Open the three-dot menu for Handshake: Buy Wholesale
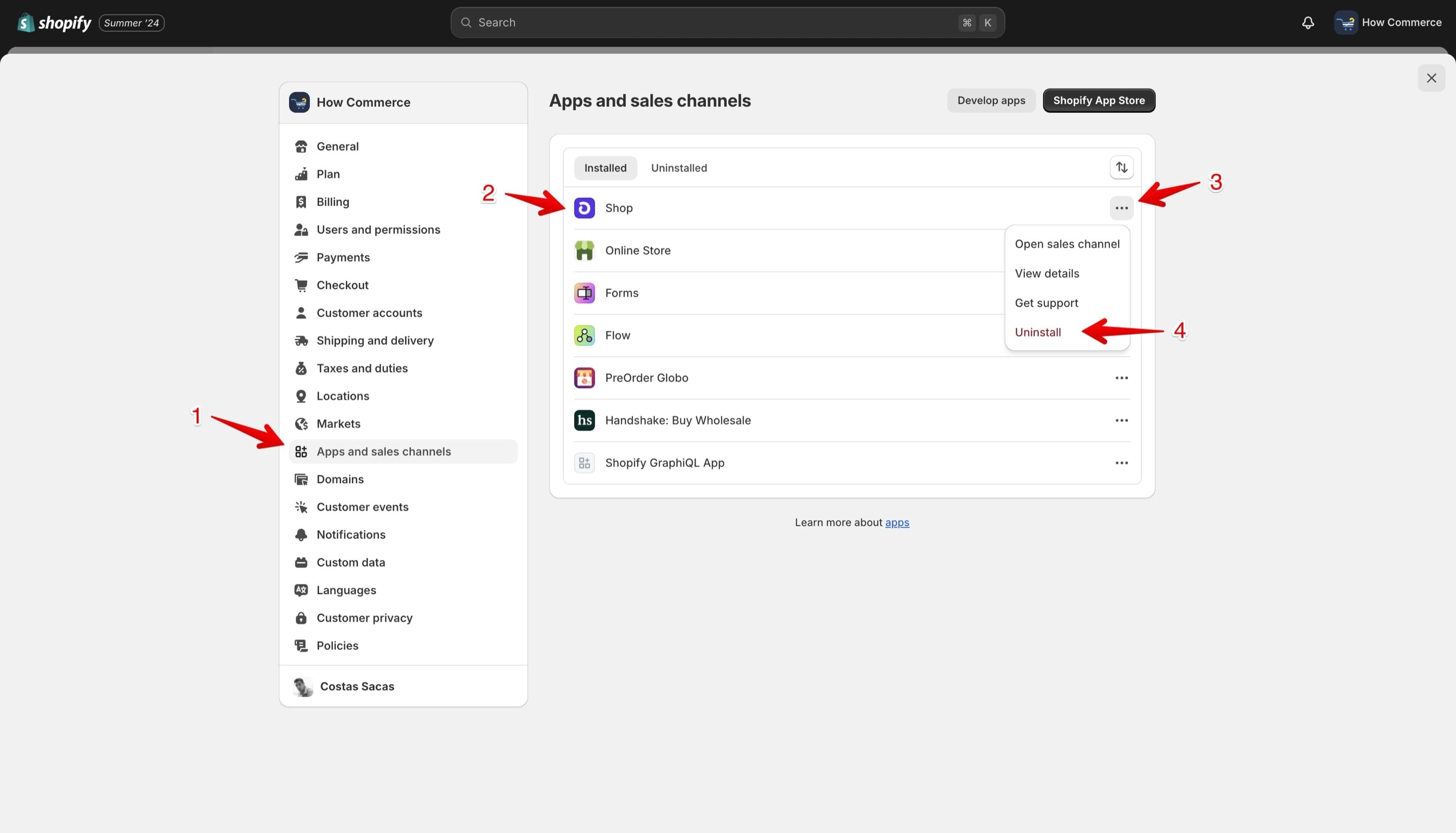Image resolution: width=1456 pixels, height=833 pixels. click(x=1121, y=420)
